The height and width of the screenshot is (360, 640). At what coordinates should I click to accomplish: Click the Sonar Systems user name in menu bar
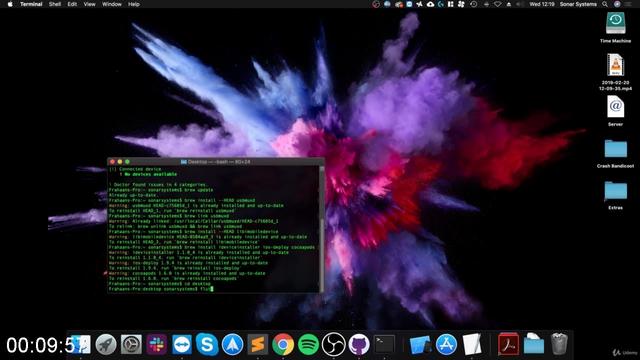tap(578, 4)
